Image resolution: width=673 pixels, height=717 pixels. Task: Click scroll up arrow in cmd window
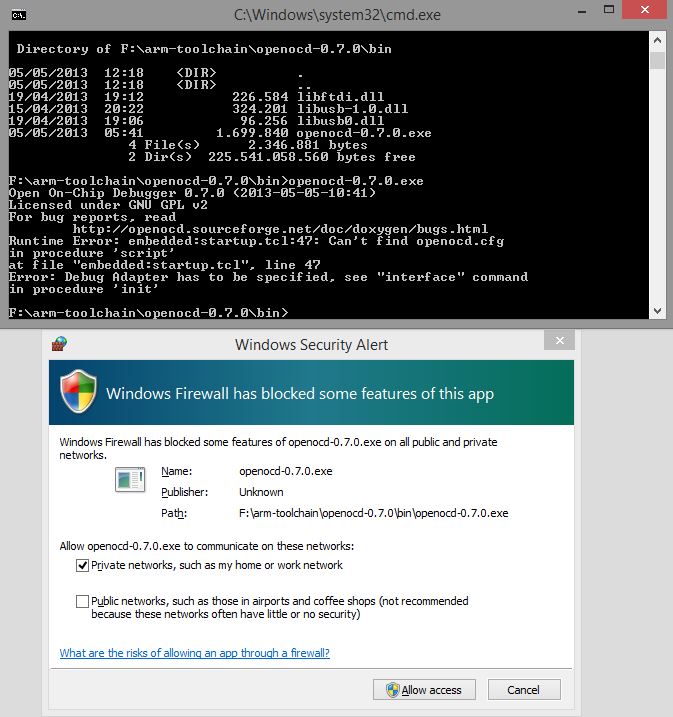657,40
